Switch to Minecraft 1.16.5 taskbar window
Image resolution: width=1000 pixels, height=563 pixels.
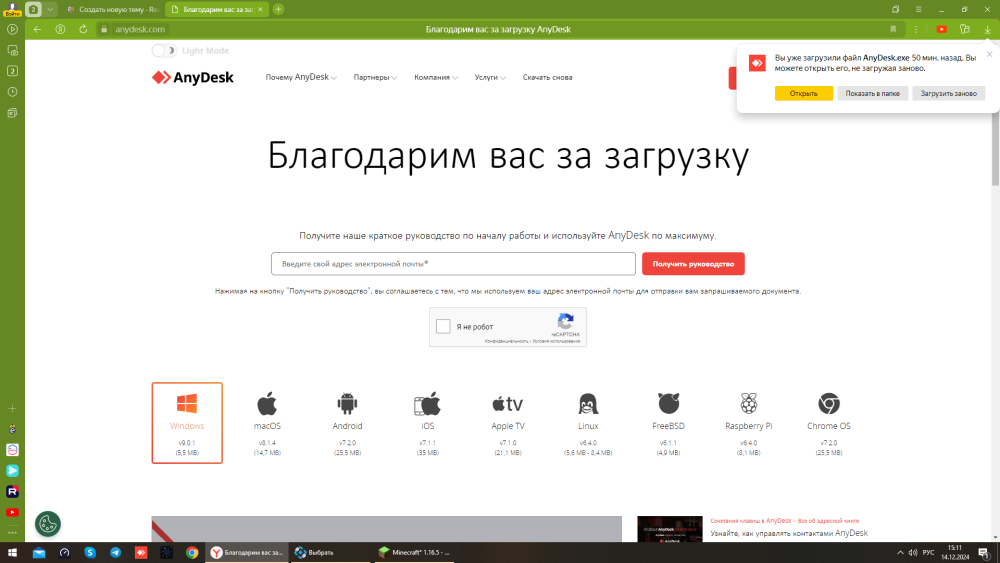coord(415,553)
